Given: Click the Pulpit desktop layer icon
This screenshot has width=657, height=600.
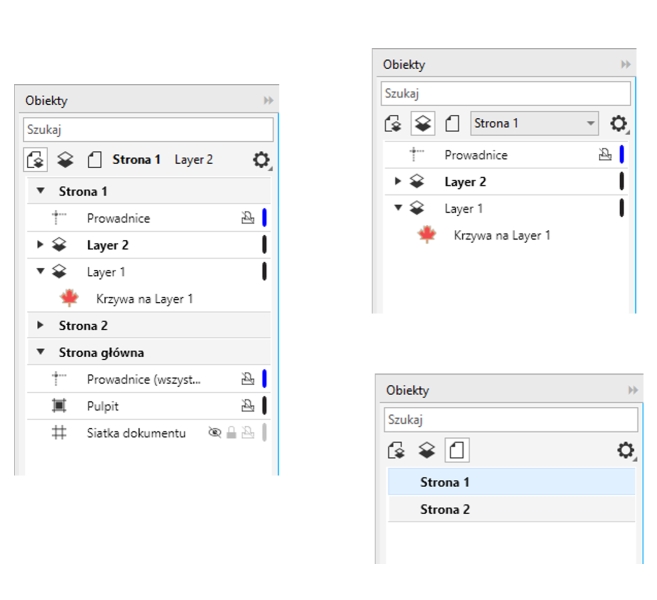Looking at the screenshot, I should pos(59,406).
